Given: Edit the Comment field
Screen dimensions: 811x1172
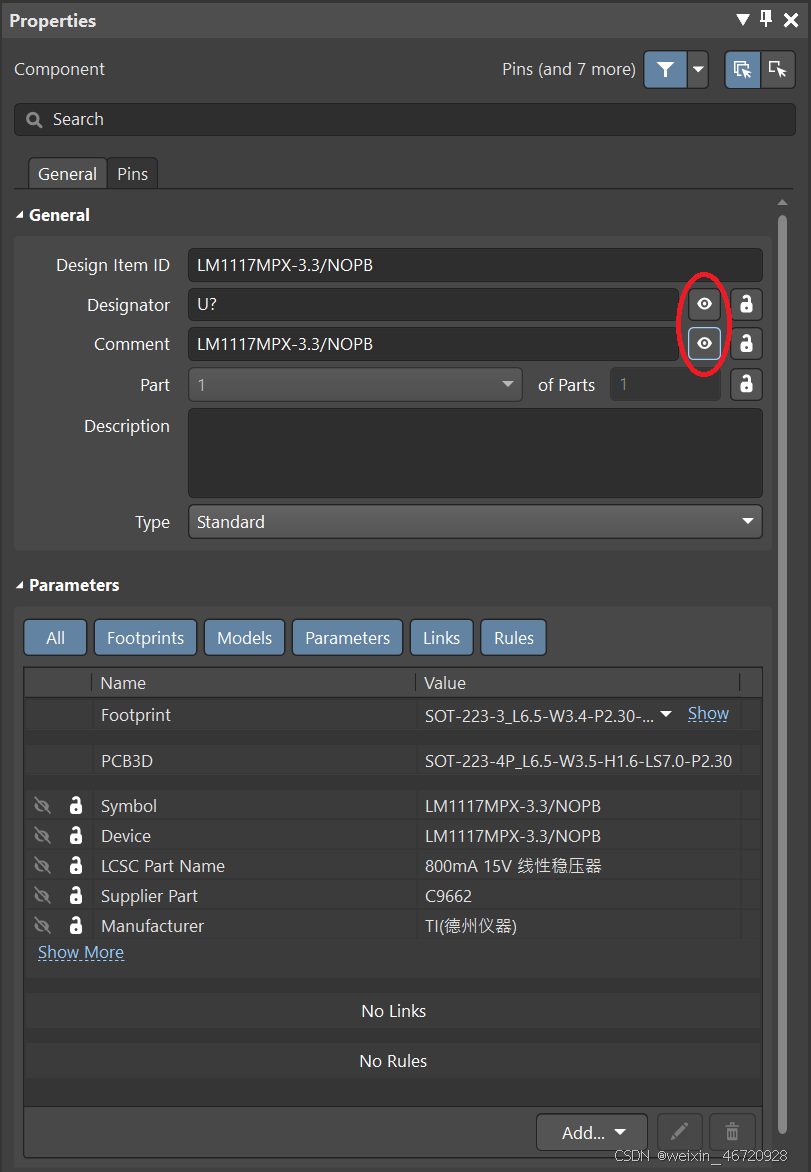Looking at the screenshot, I should [434, 344].
